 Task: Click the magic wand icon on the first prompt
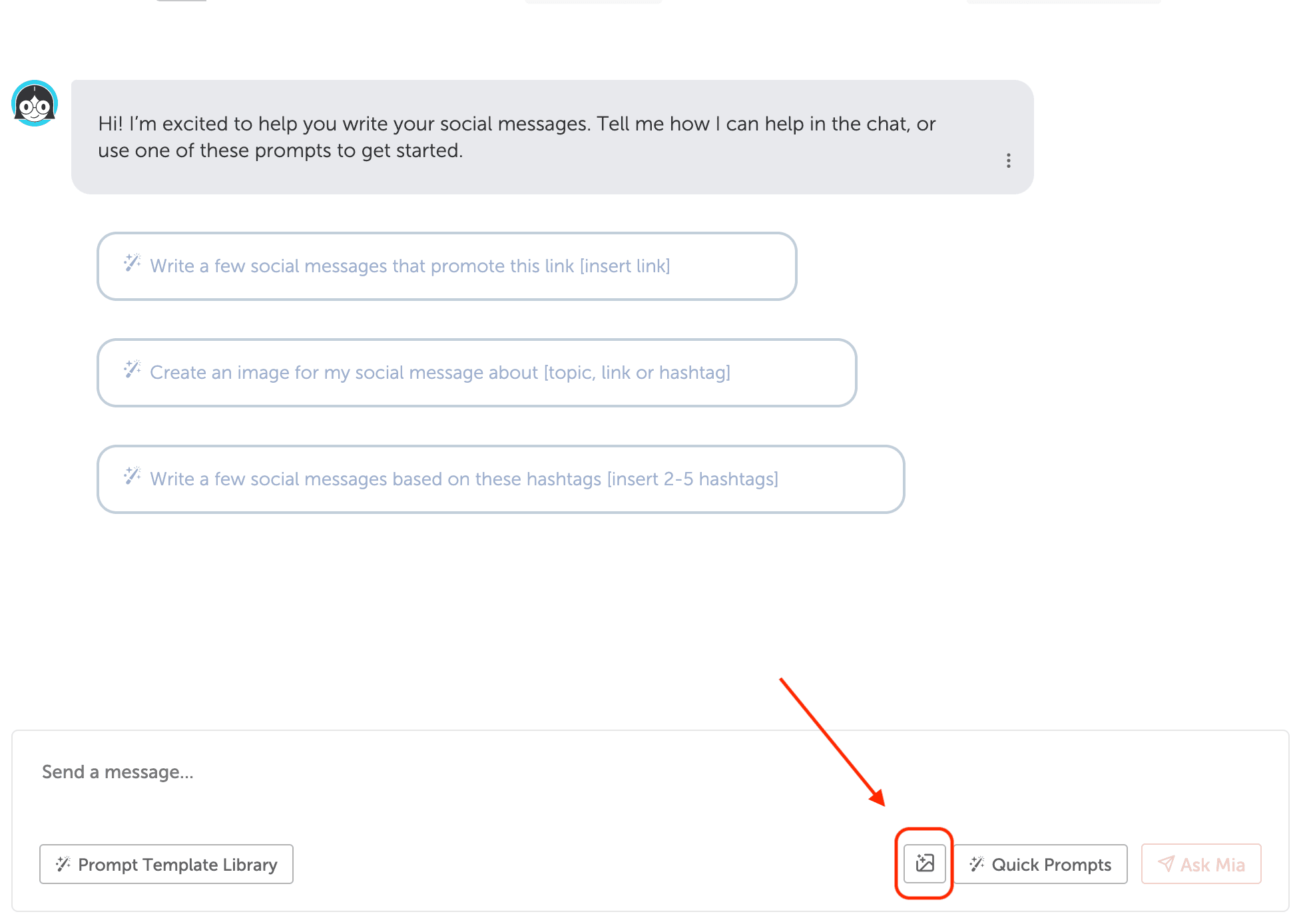(131, 264)
